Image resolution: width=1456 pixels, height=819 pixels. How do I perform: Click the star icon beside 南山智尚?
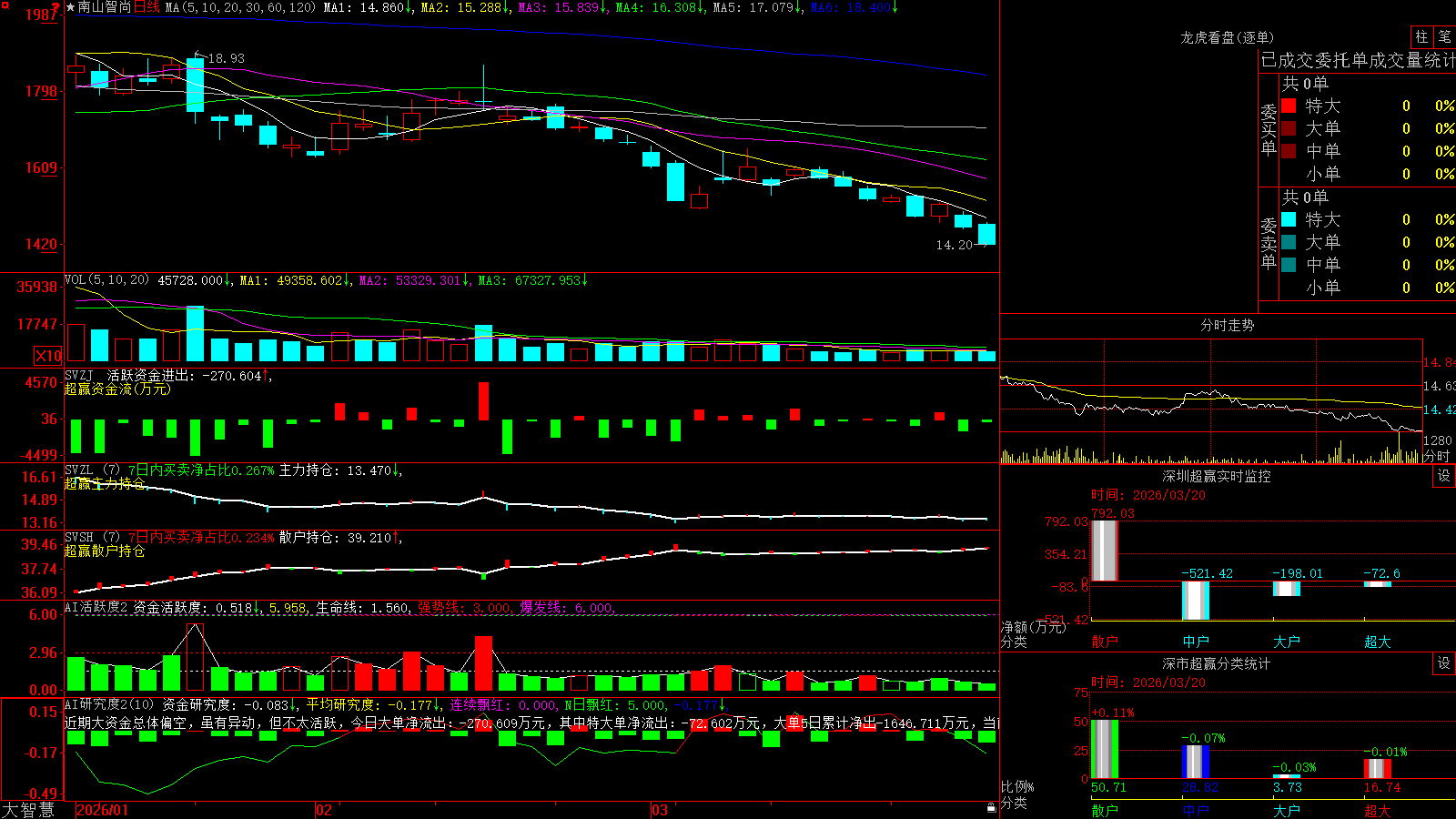(71, 7)
